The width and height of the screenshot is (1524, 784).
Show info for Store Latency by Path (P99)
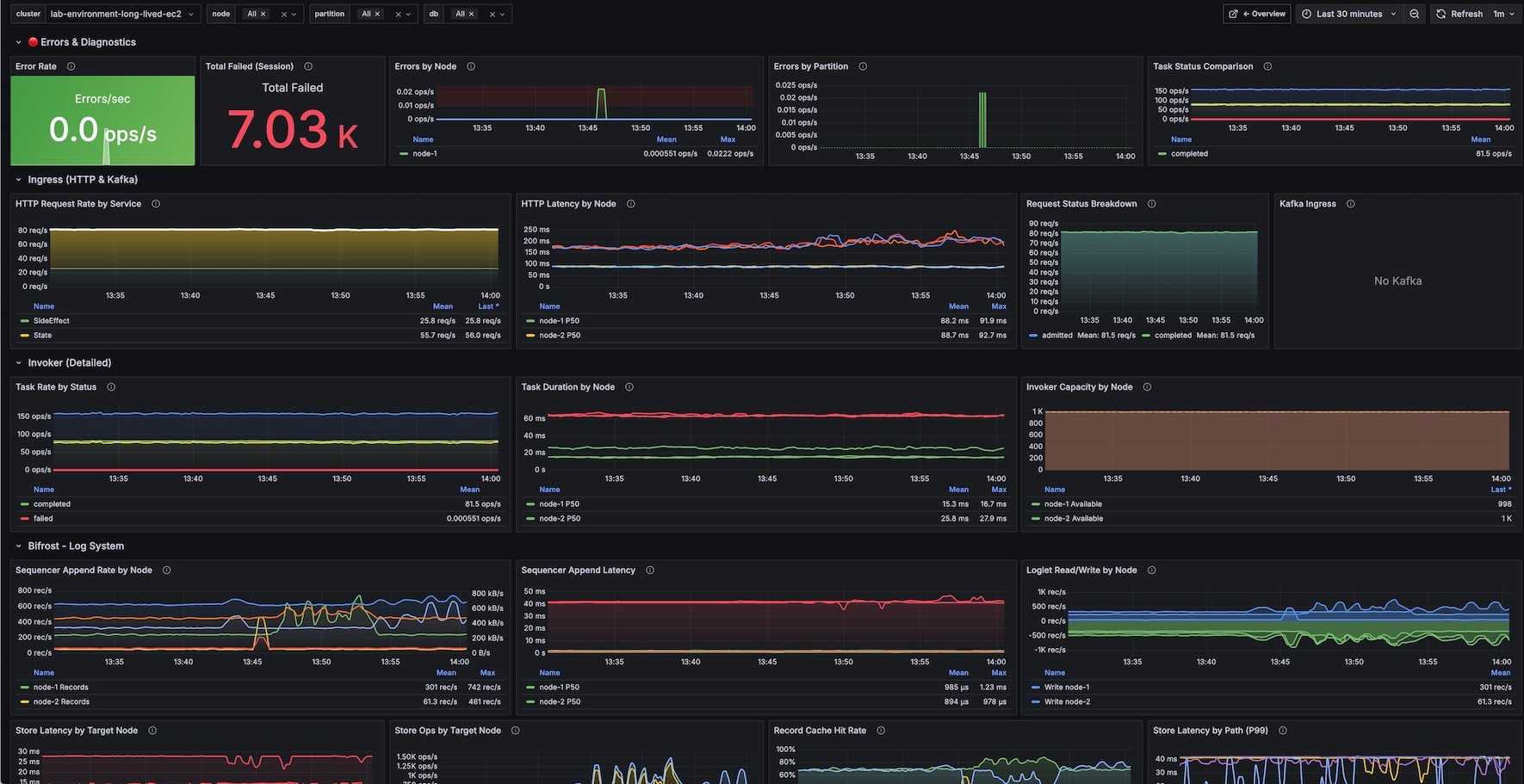pos(1283,731)
